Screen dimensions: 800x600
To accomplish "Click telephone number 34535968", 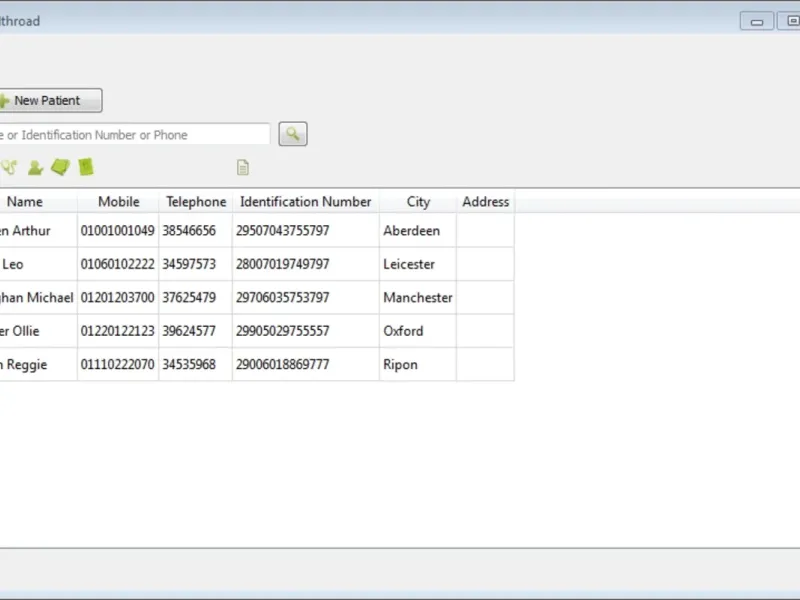I will (x=189, y=364).
